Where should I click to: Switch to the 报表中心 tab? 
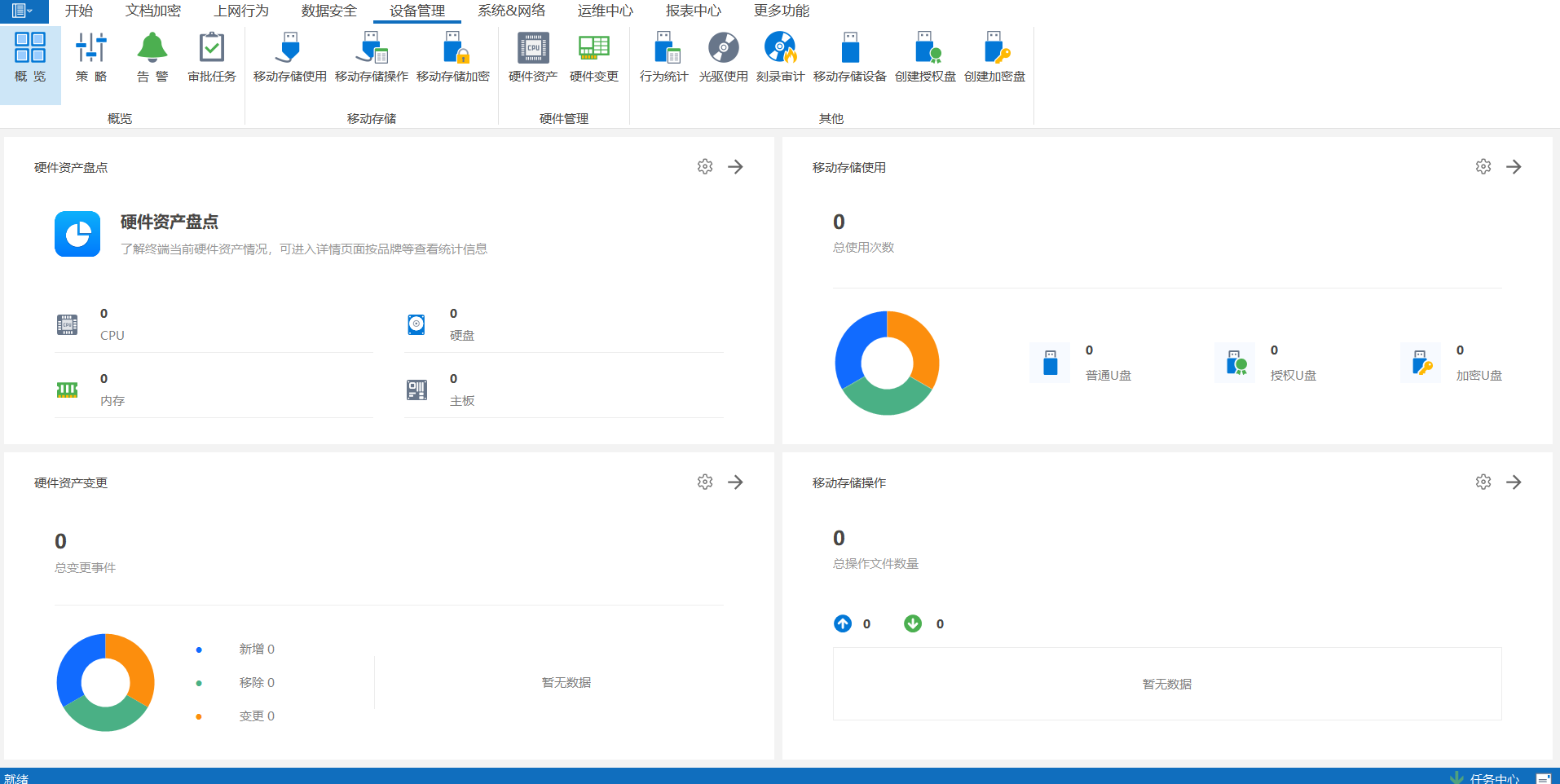[693, 11]
